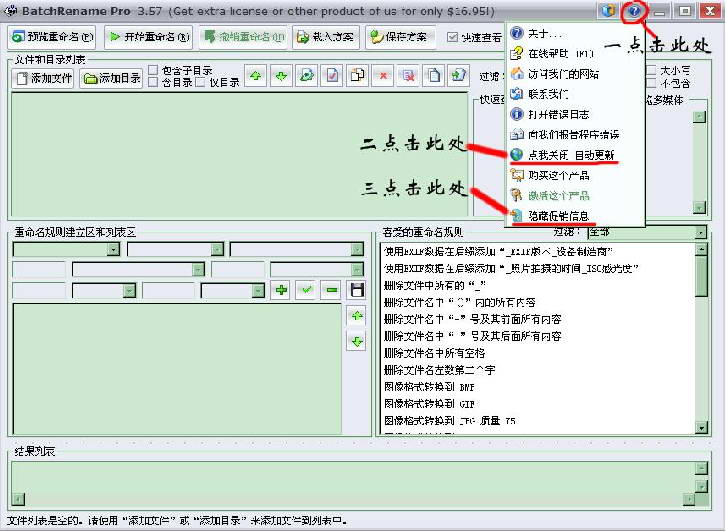The height and width of the screenshot is (532, 726).
Task: Click the overlapping pages copy icon in file toolbar
Action: [357, 76]
